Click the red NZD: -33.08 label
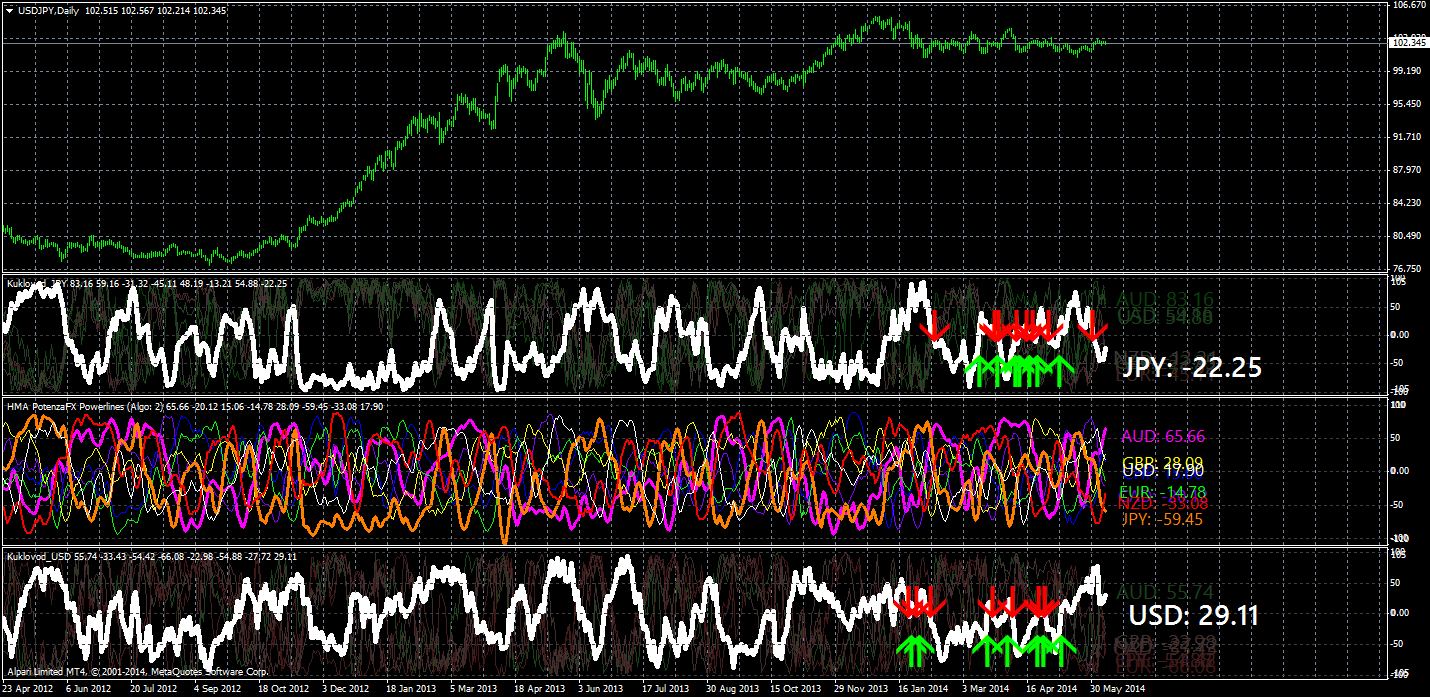This screenshot has width=1430, height=697. coord(1163,505)
